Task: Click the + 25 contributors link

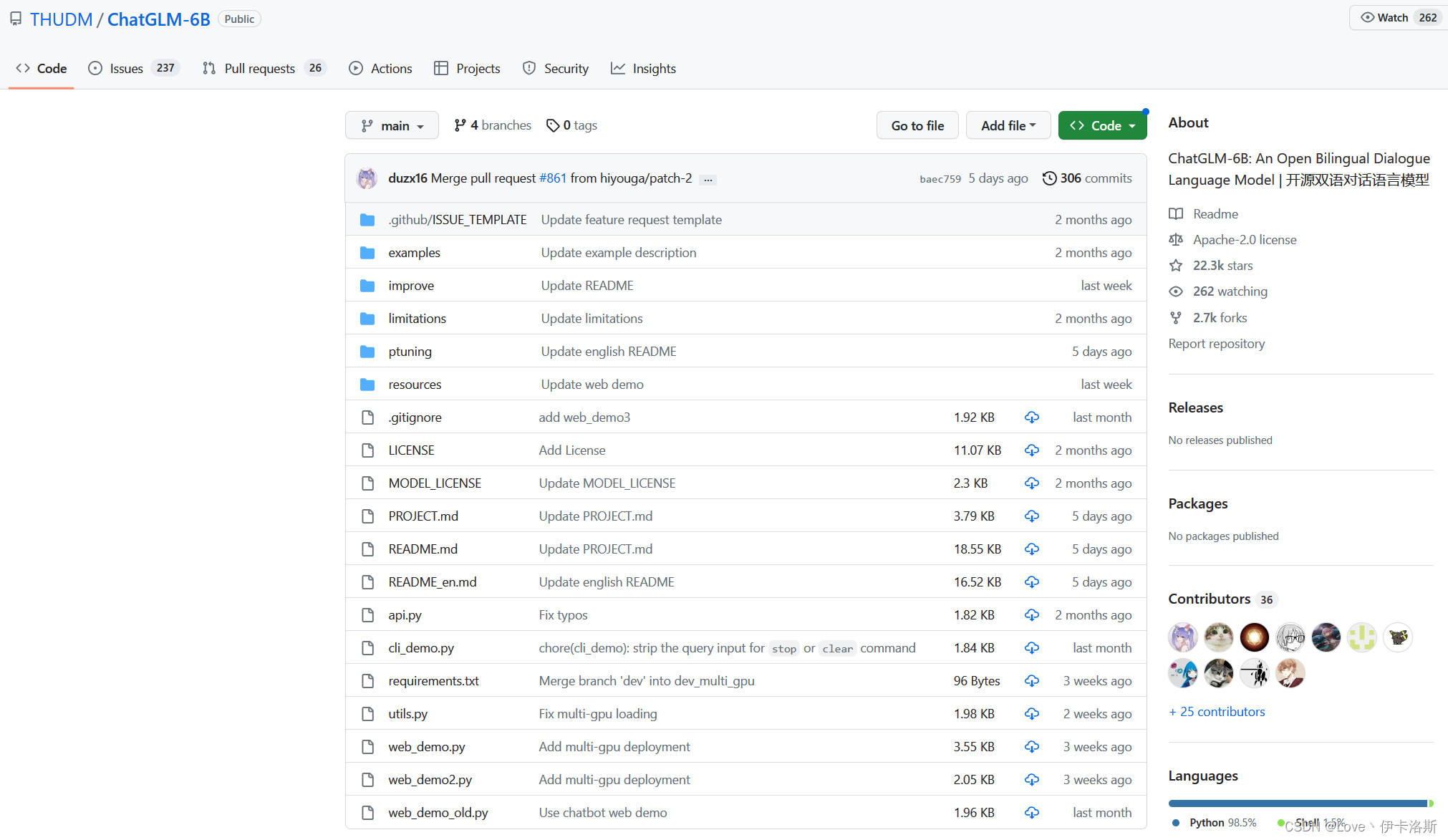Action: click(1217, 712)
